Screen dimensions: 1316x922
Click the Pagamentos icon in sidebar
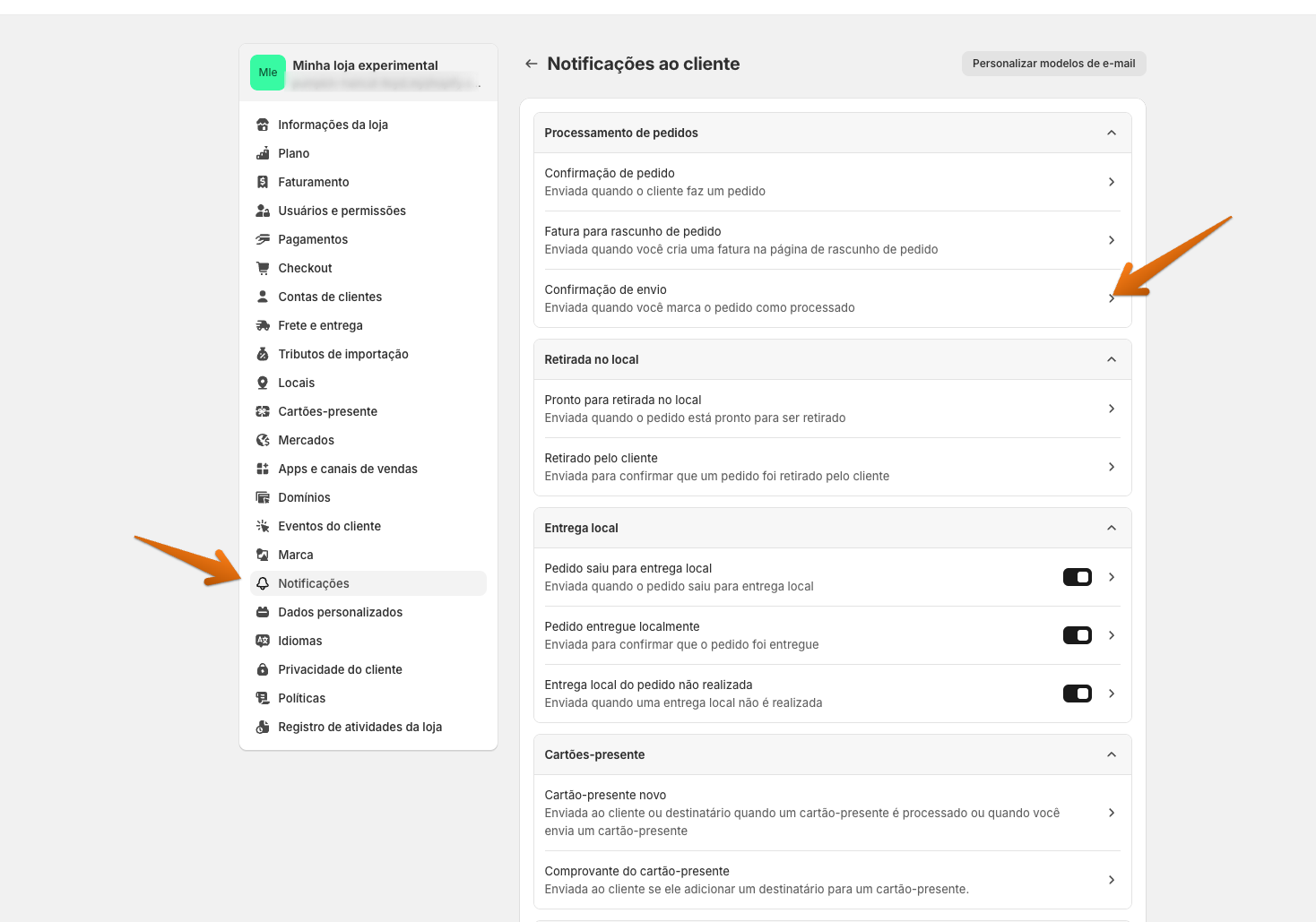click(x=263, y=239)
